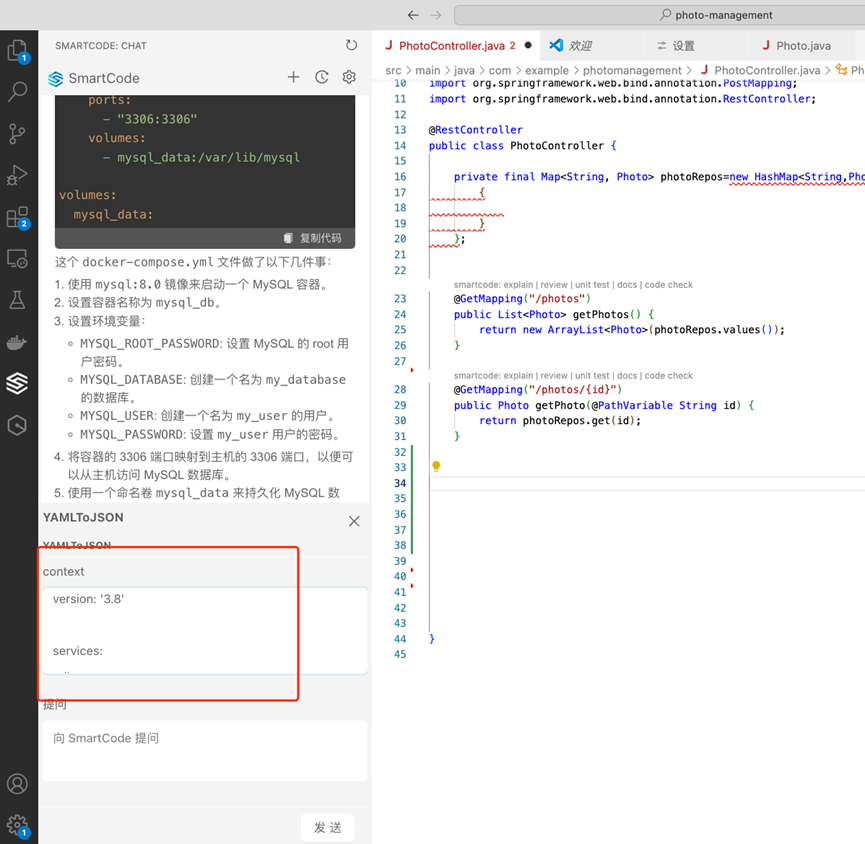This screenshot has width=865, height=844.
Task: Select example in the breadcrumb
Action: point(547,70)
